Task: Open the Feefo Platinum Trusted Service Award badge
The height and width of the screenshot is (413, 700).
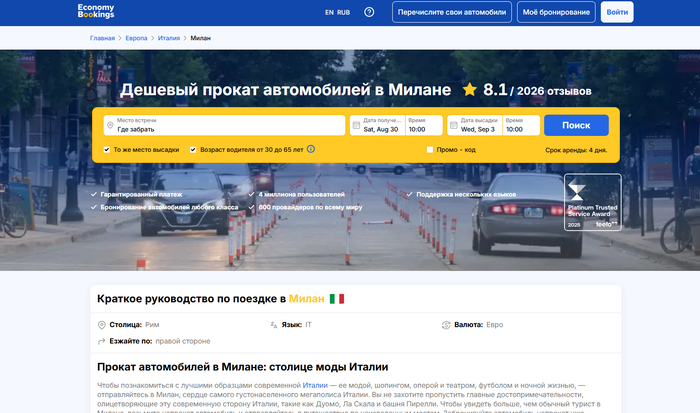Action: tap(593, 202)
